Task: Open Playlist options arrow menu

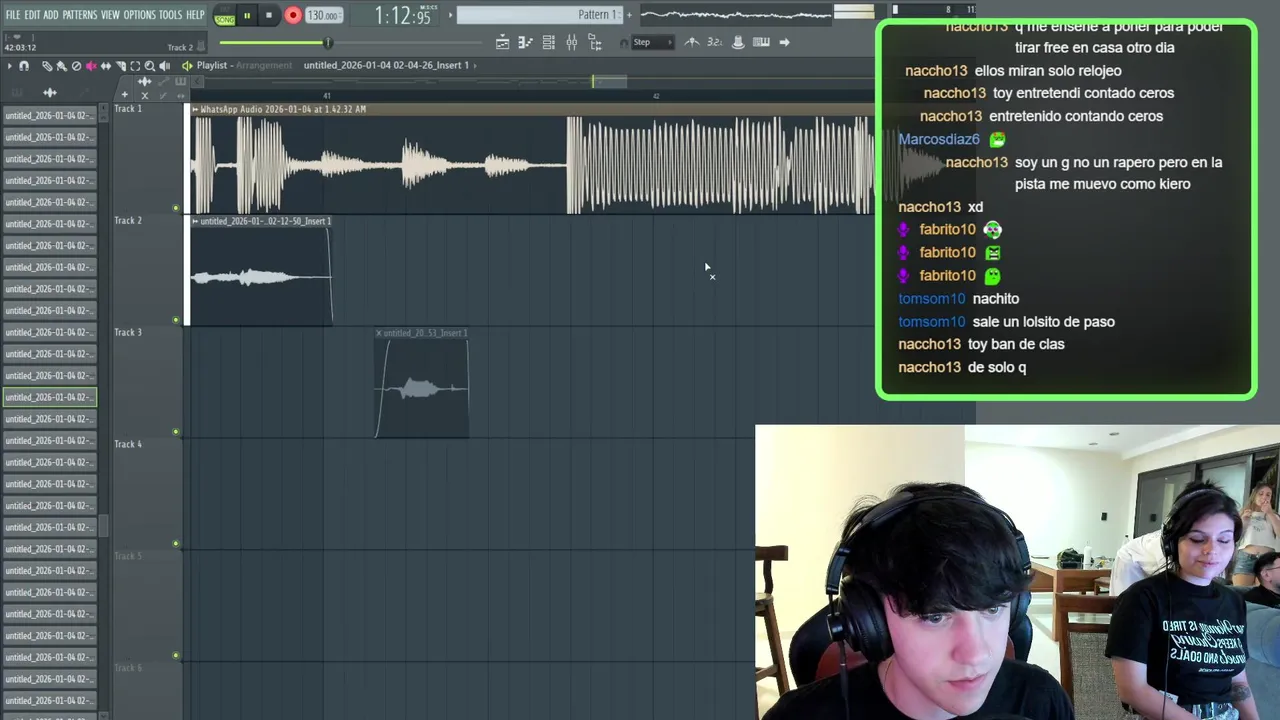Action: coord(9,66)
